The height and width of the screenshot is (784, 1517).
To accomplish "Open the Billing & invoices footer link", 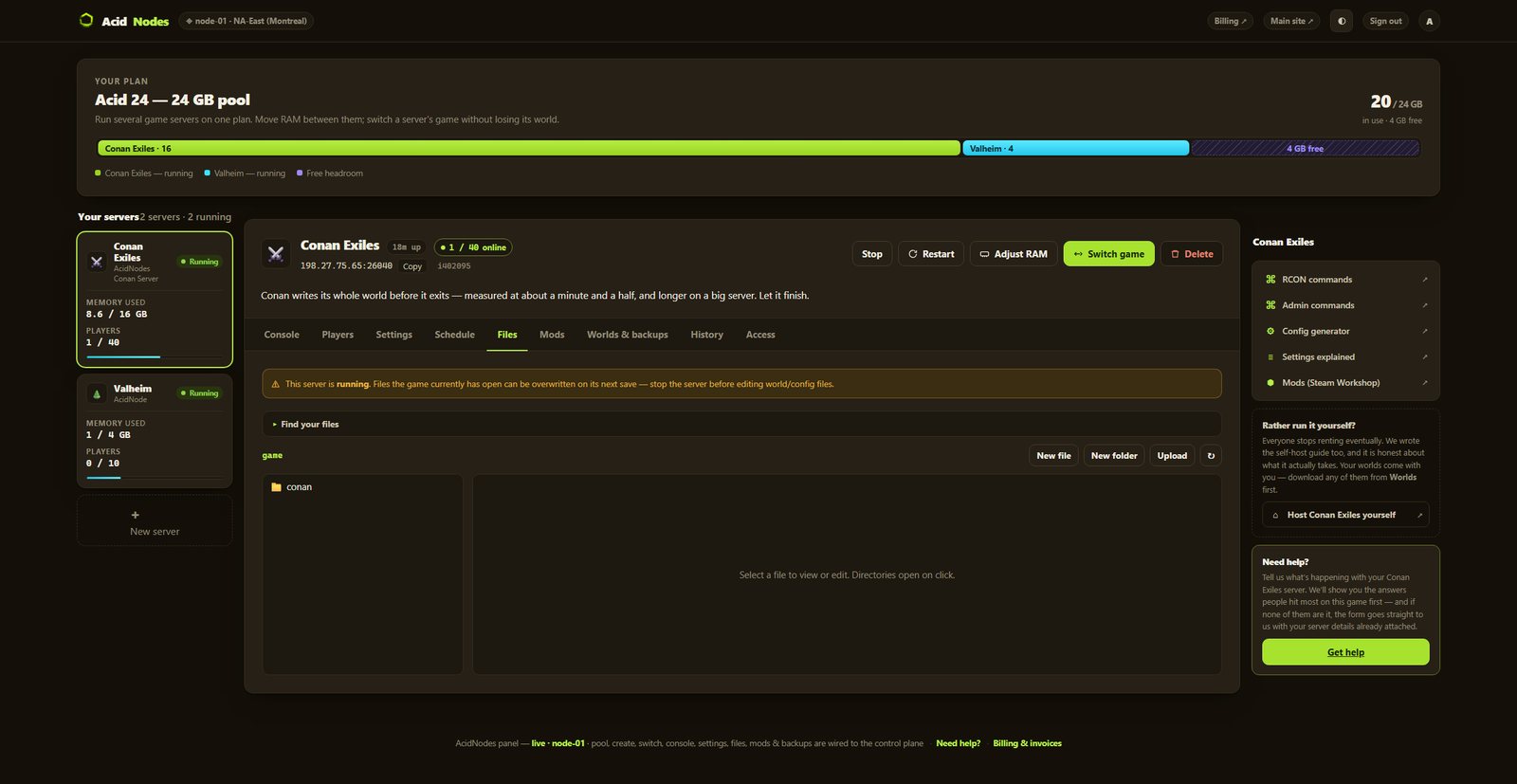I will point(1027,743).
